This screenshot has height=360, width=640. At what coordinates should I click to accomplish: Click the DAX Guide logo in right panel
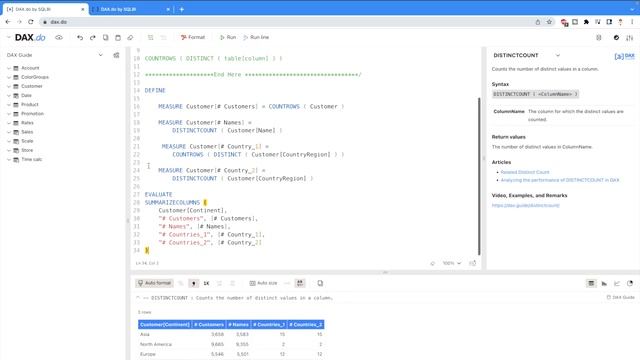coord(624,56)
